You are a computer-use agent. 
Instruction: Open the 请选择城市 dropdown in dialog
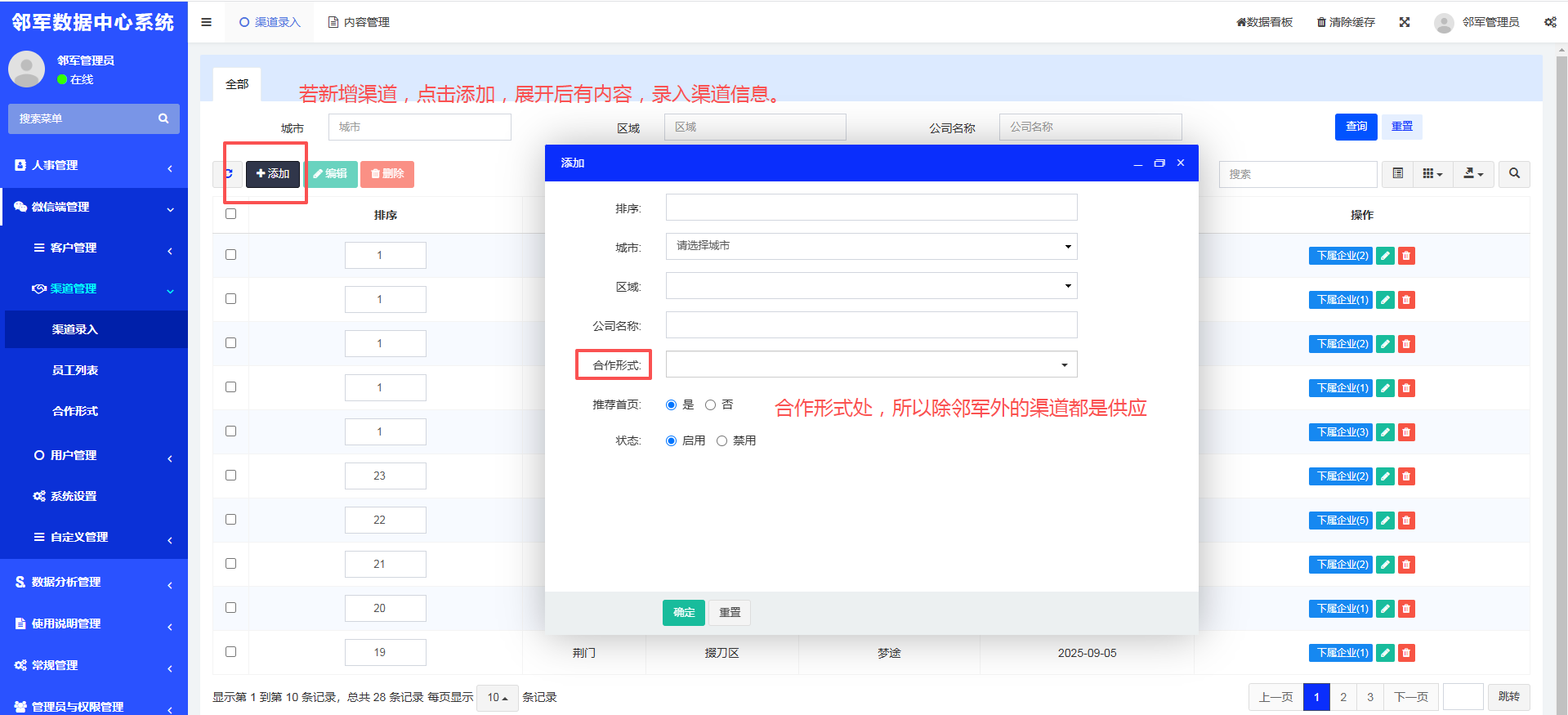tap(871, 246)
